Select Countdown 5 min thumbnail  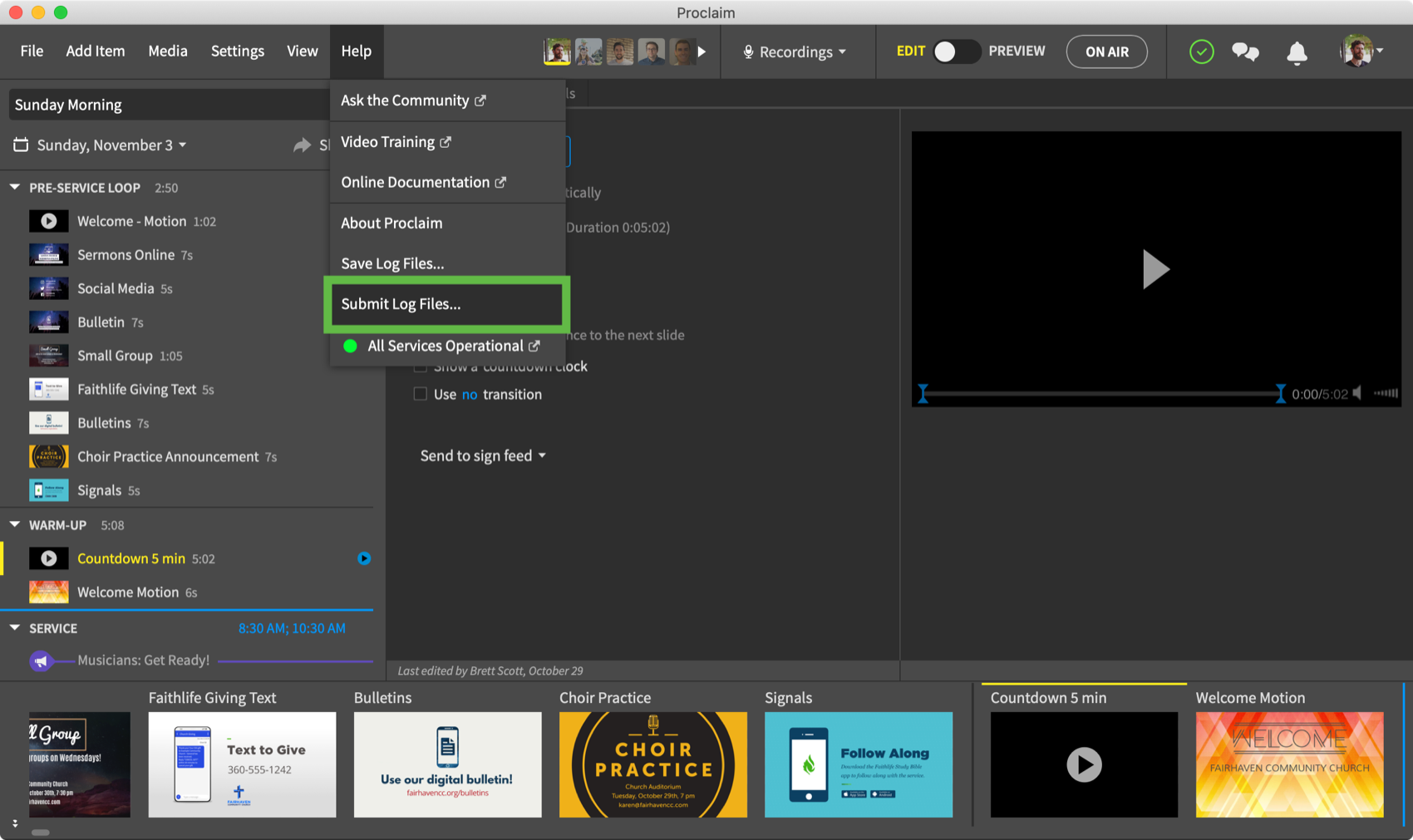pyautogui.click(x=1084, y=764)
